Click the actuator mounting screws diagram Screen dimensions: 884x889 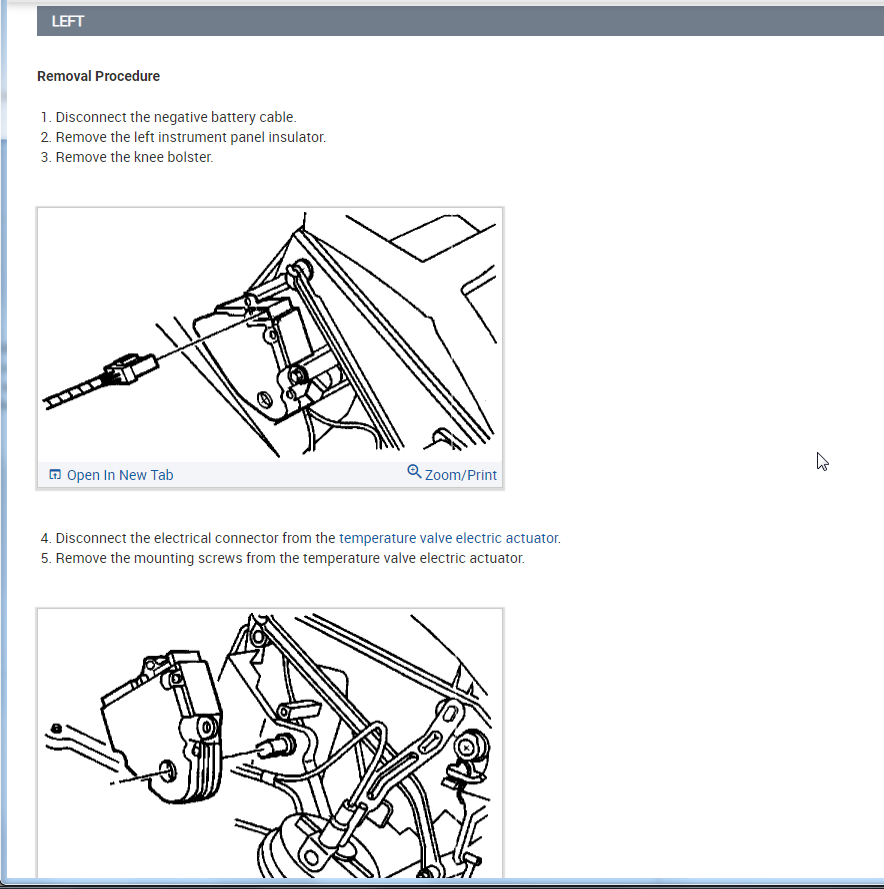click(270, 744)
